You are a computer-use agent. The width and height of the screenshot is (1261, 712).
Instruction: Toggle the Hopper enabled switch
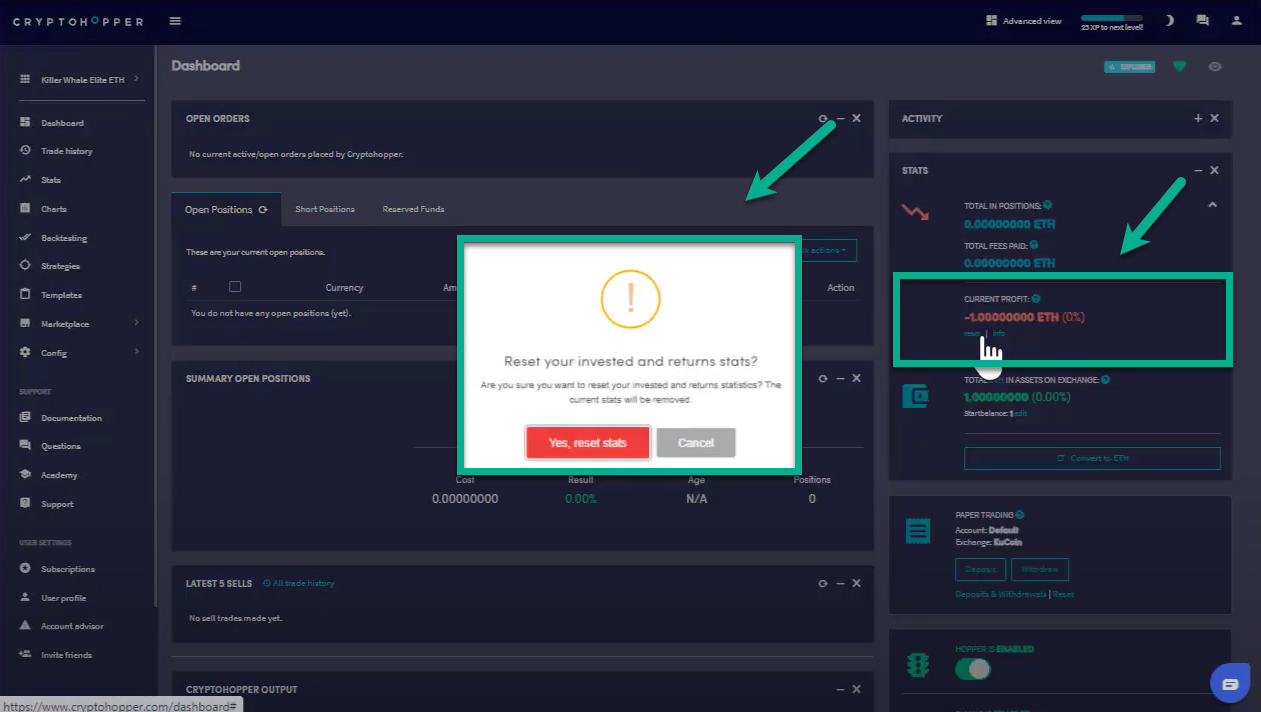click(972, 669)
